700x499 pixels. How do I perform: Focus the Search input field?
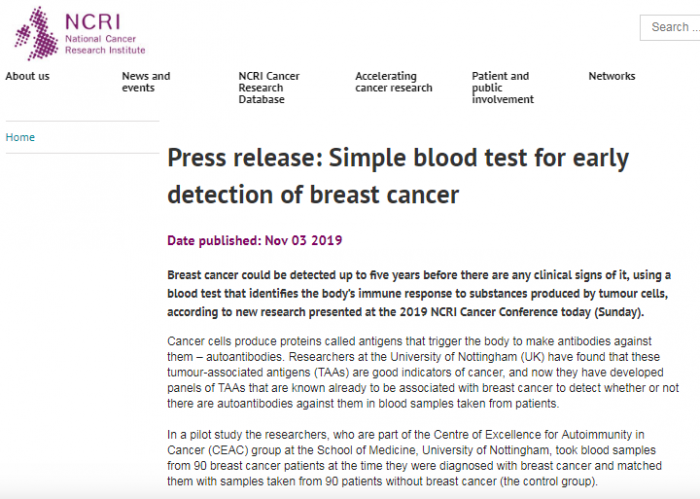(x=670, y=27)
